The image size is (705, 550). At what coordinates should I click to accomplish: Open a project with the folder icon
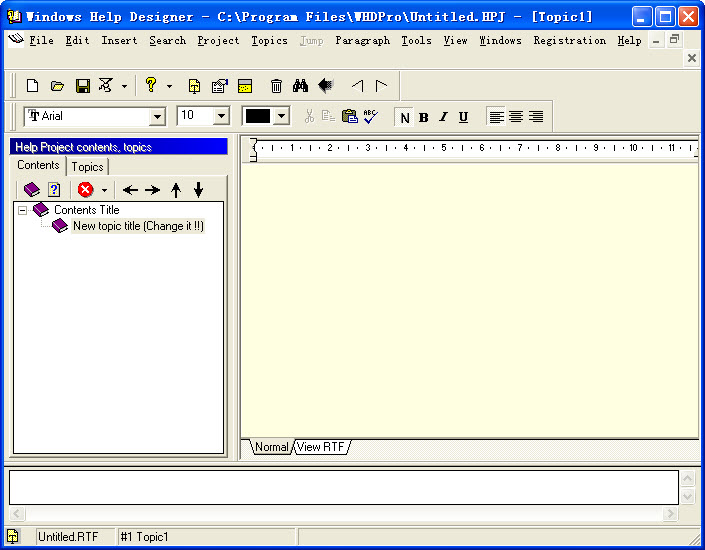click(57, 85)
